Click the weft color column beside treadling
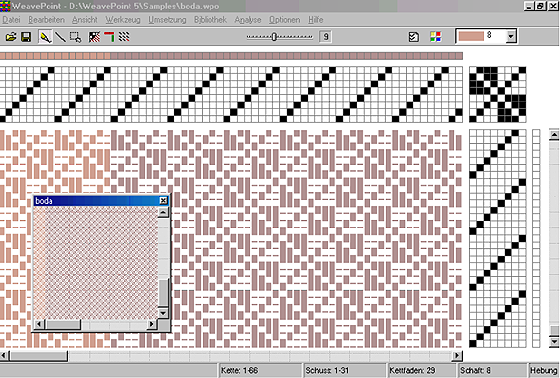 (536, 238)
